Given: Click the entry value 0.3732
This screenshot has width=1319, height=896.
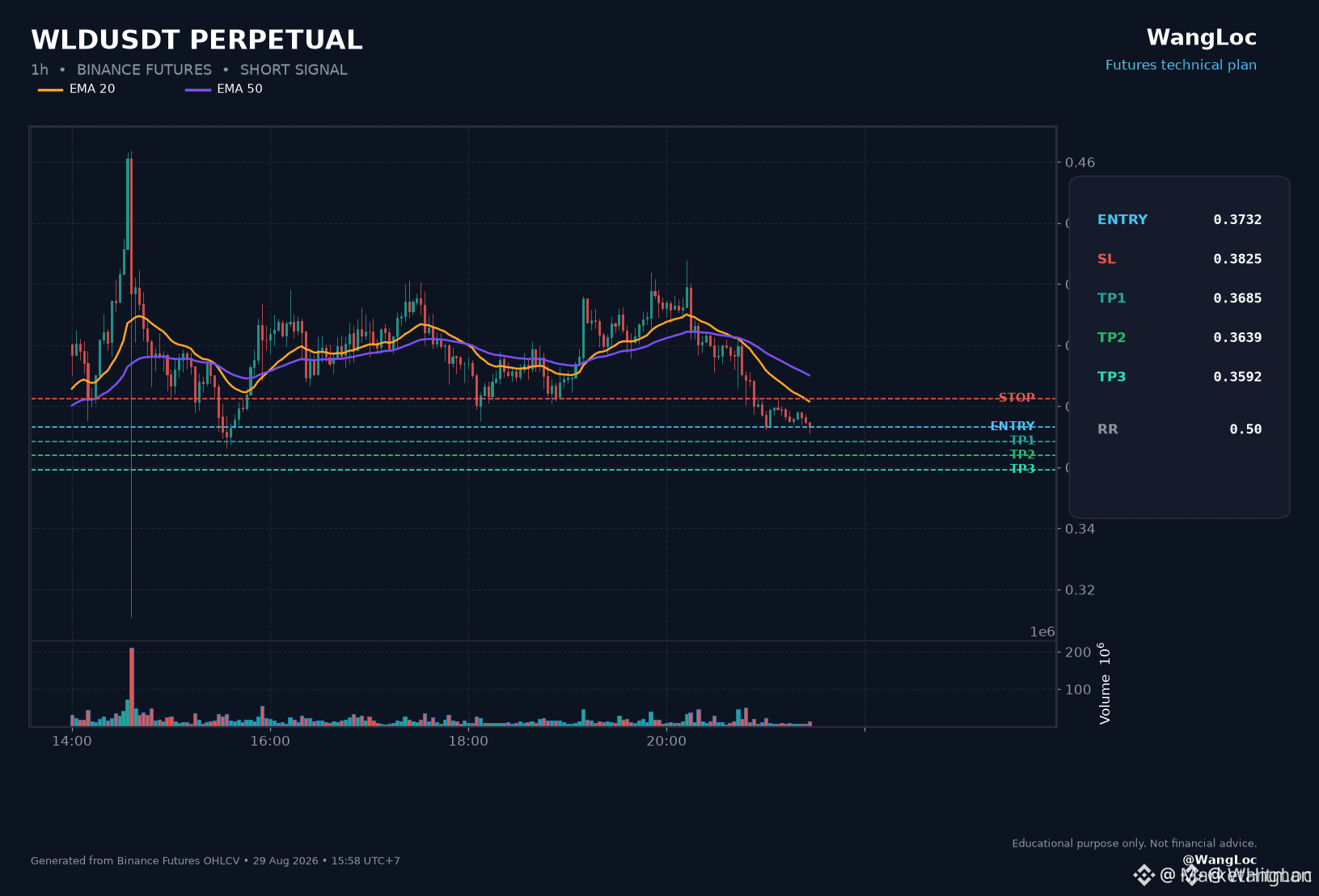Looking at the screenshot, I should [1237, 219].
